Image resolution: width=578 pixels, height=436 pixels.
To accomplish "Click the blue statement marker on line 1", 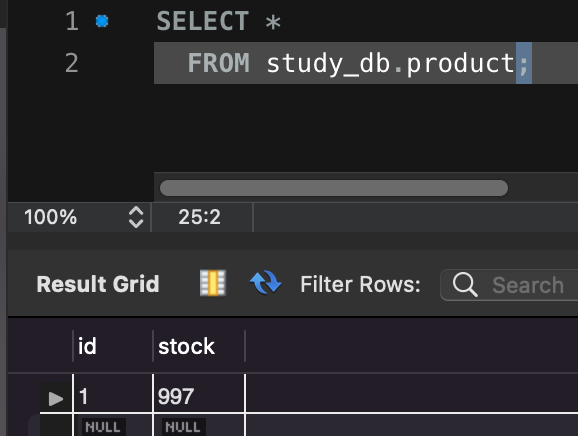I will click(x=102, y=21).
